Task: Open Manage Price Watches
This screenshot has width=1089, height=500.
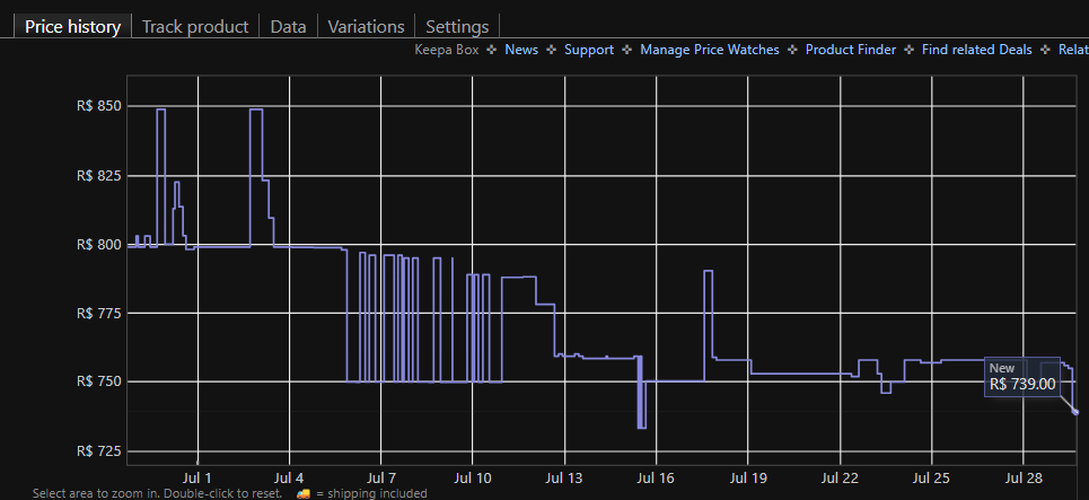Action: coord(710,50)
